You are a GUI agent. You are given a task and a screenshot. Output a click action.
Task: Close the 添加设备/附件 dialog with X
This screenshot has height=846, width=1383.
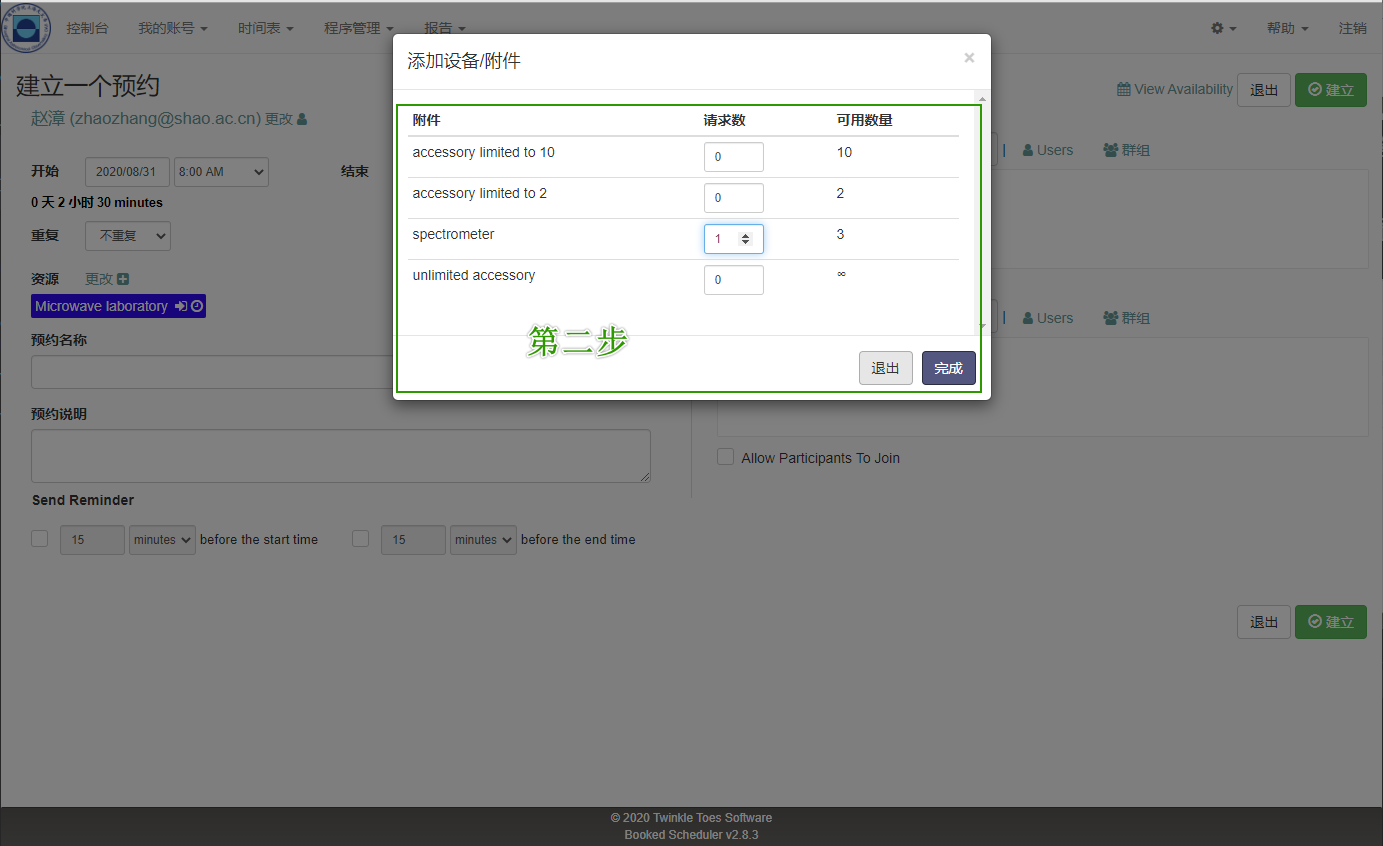point(968,58)
